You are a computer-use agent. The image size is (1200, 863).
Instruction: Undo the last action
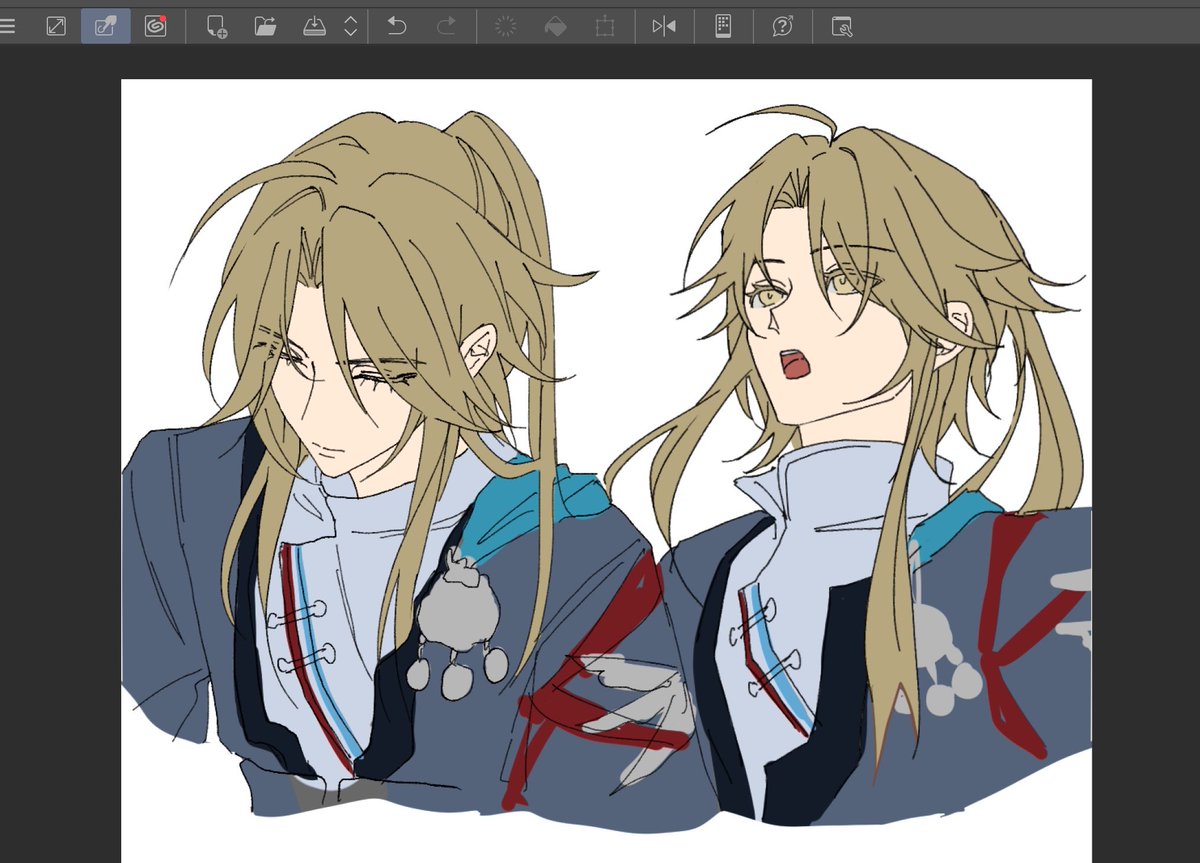click(x=397, y=27)
